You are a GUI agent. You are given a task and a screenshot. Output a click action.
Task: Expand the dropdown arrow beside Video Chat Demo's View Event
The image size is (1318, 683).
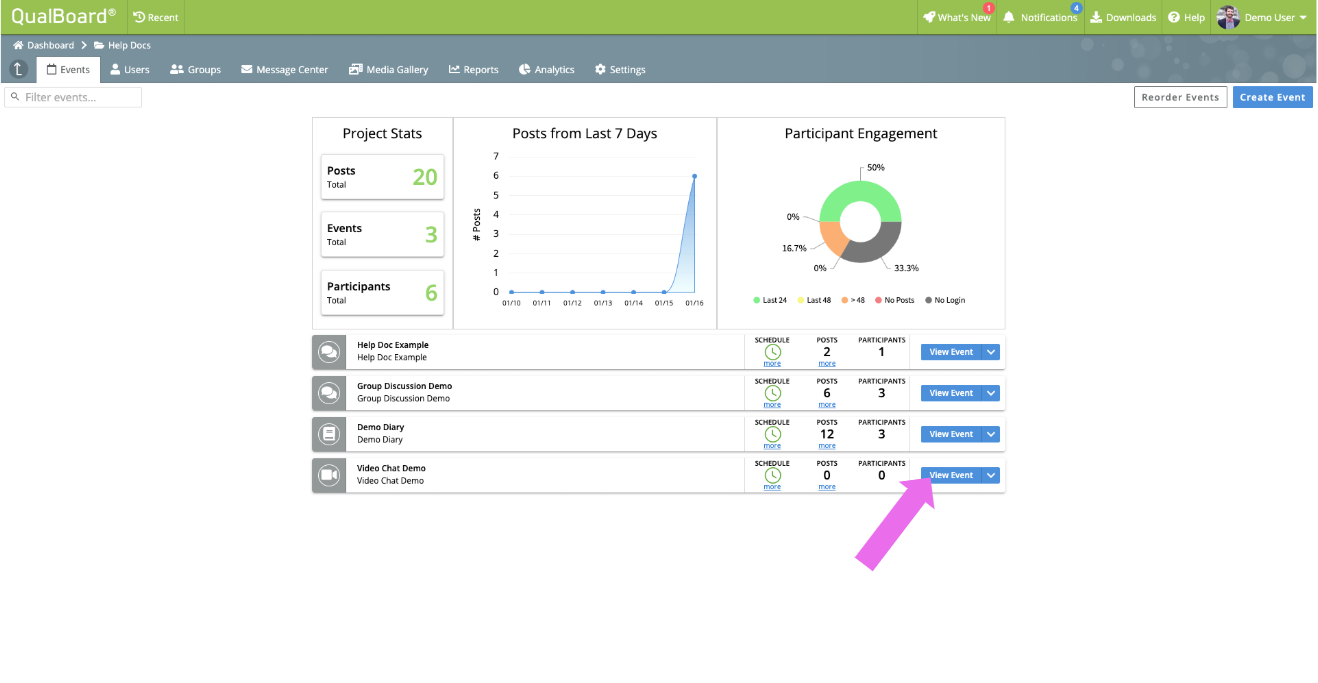click(x=991, y=475)
